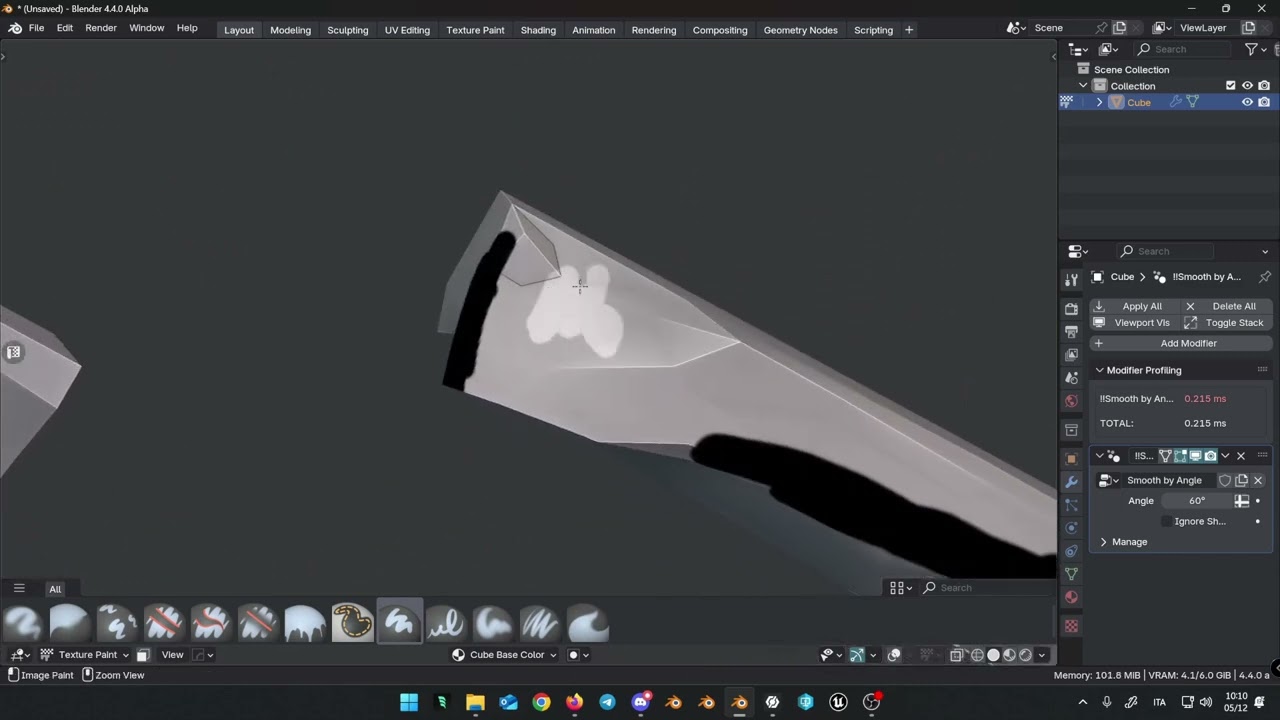Open the Modifiers properties tab (wrench icon)
1280x720 pixels.
click(1071, 482)
